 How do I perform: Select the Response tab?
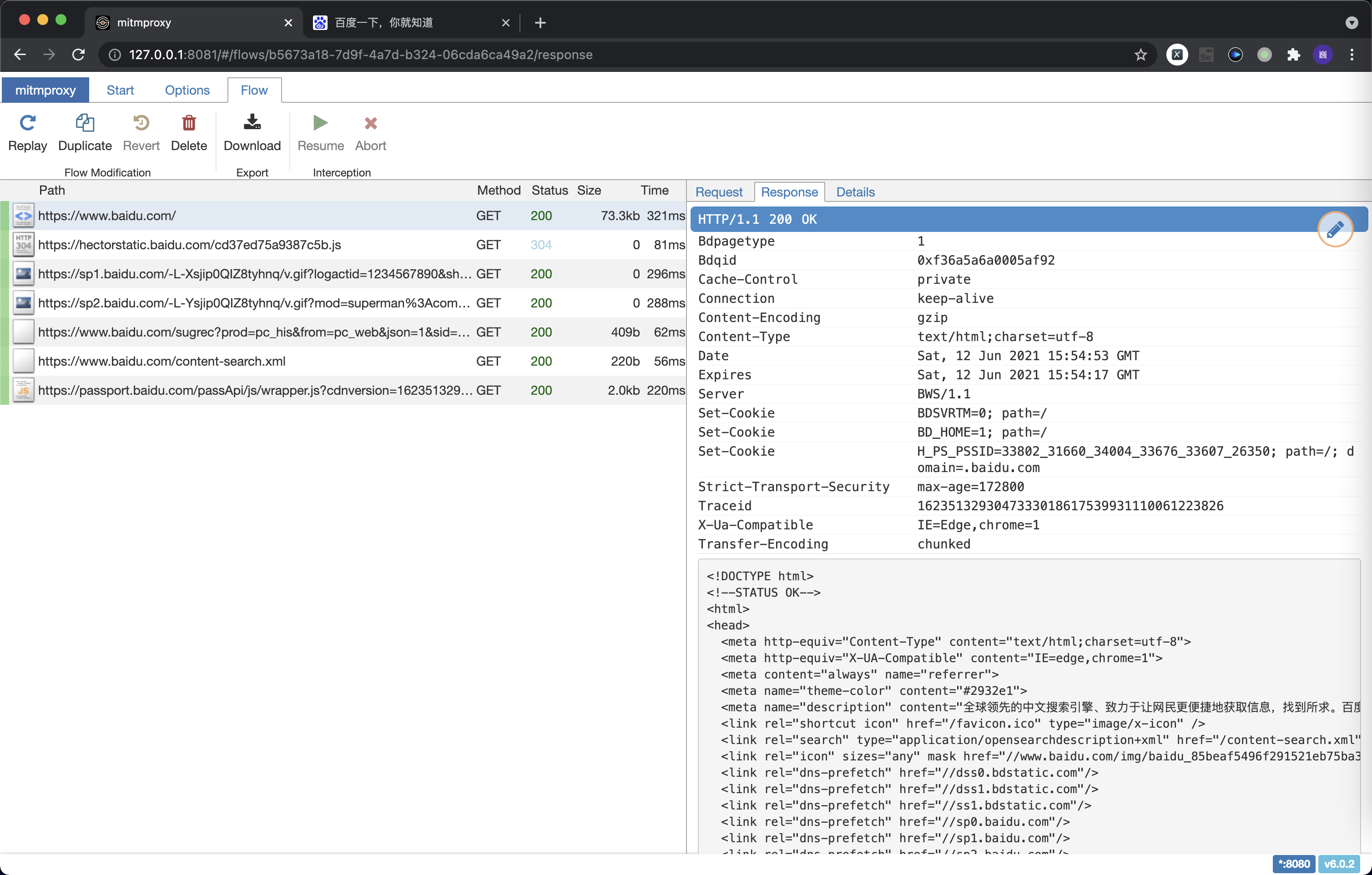click(x=789, y=192)
